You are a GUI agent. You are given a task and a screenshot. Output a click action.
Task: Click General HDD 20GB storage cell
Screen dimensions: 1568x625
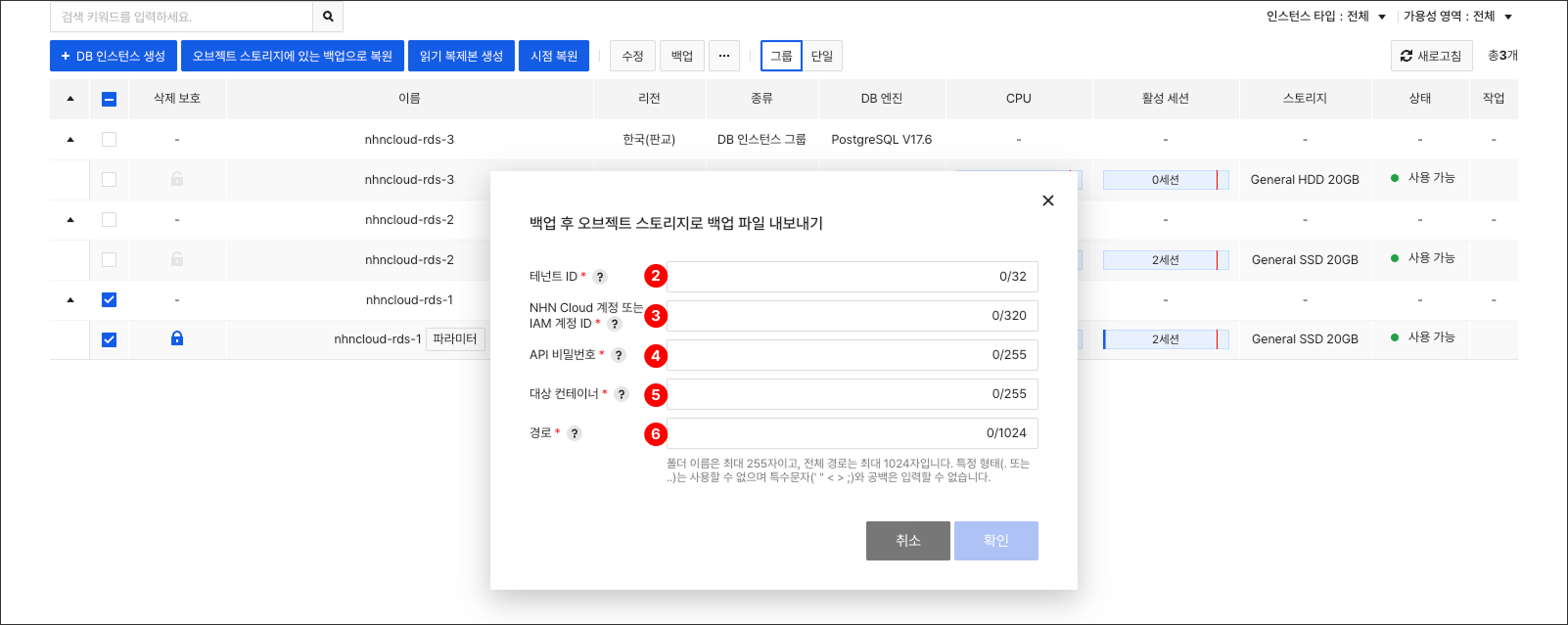(1305, 180)
